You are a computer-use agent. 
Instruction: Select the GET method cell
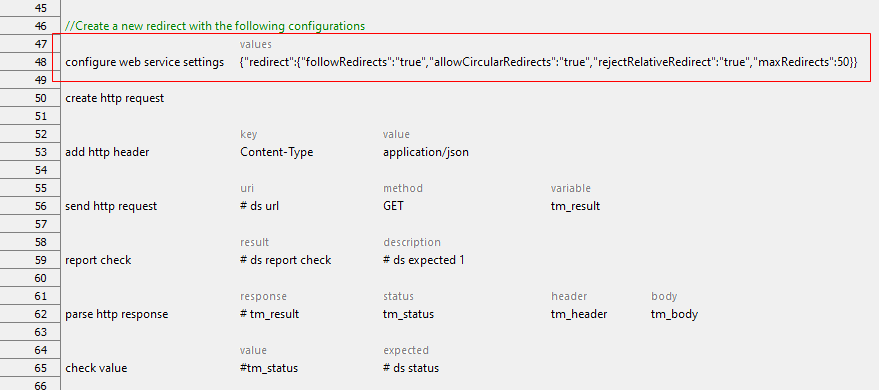coord(393,206)
